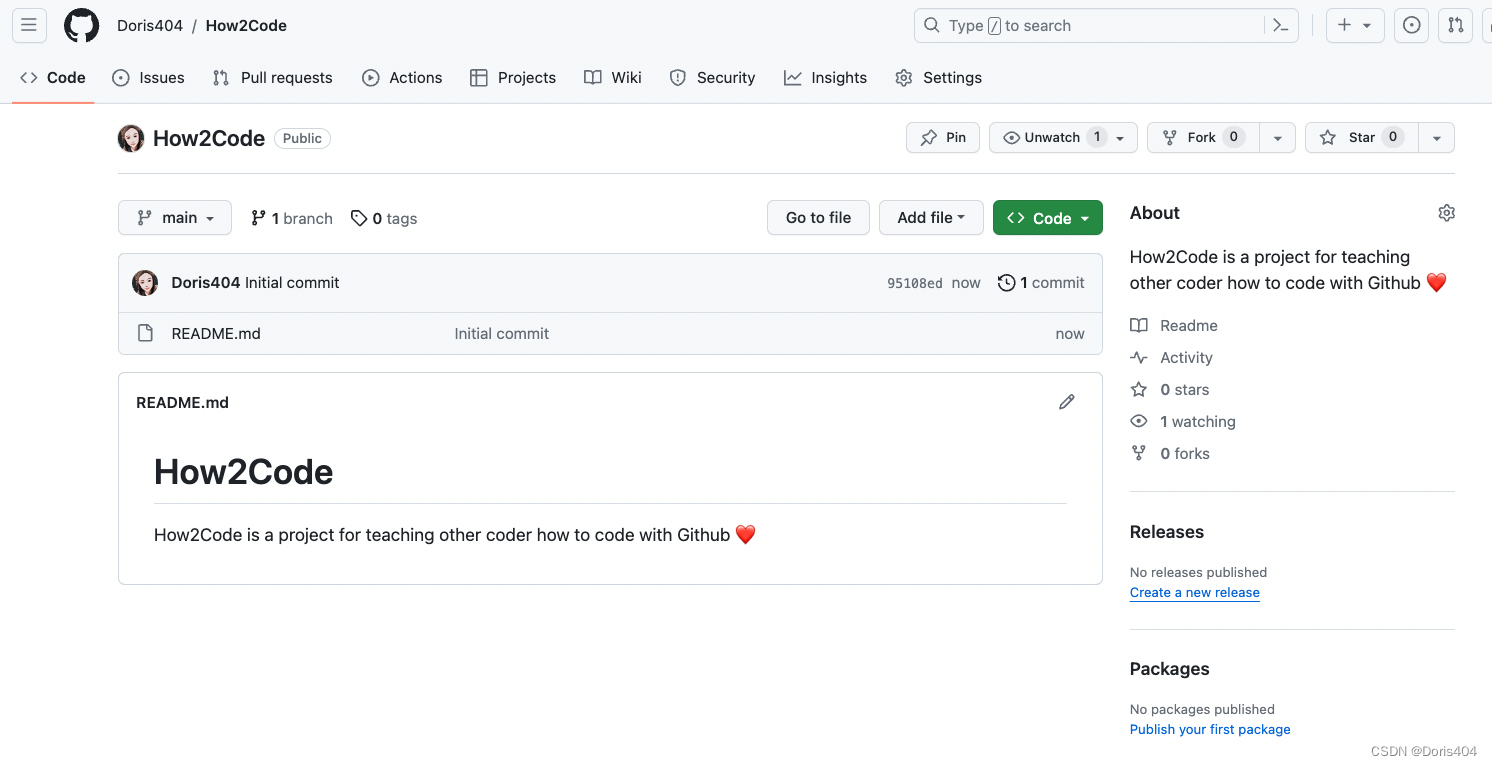Viewport: 1492px width, 766px height.
Task: Click the Releases heading
Action: pos(1167,532)
